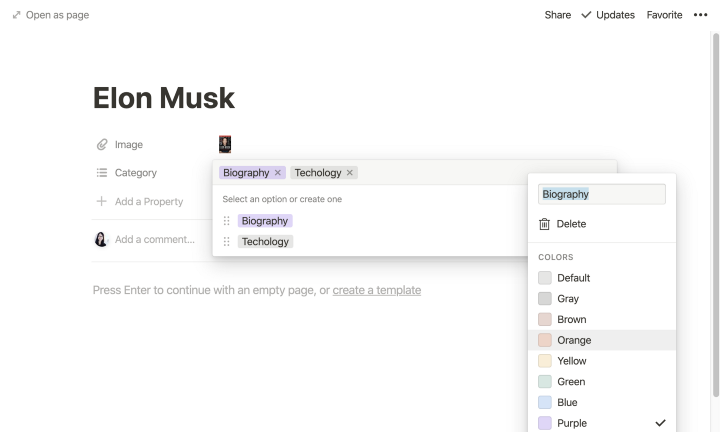The height and width of the screenshot is (432, 720).
Task: Open the book cover image thumbnail
Action: 225,144
